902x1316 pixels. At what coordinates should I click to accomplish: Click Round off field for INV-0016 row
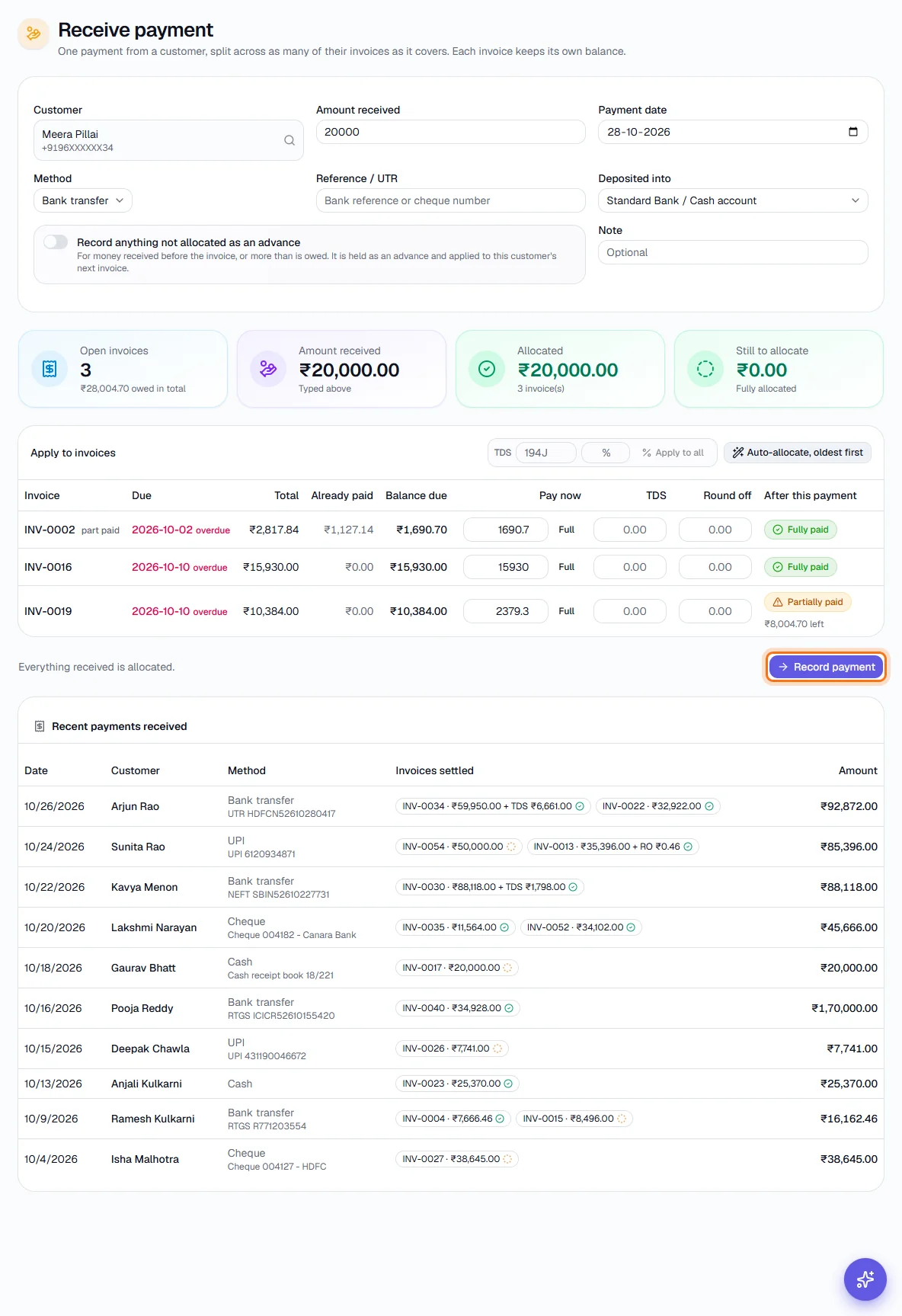click(715, 567)
